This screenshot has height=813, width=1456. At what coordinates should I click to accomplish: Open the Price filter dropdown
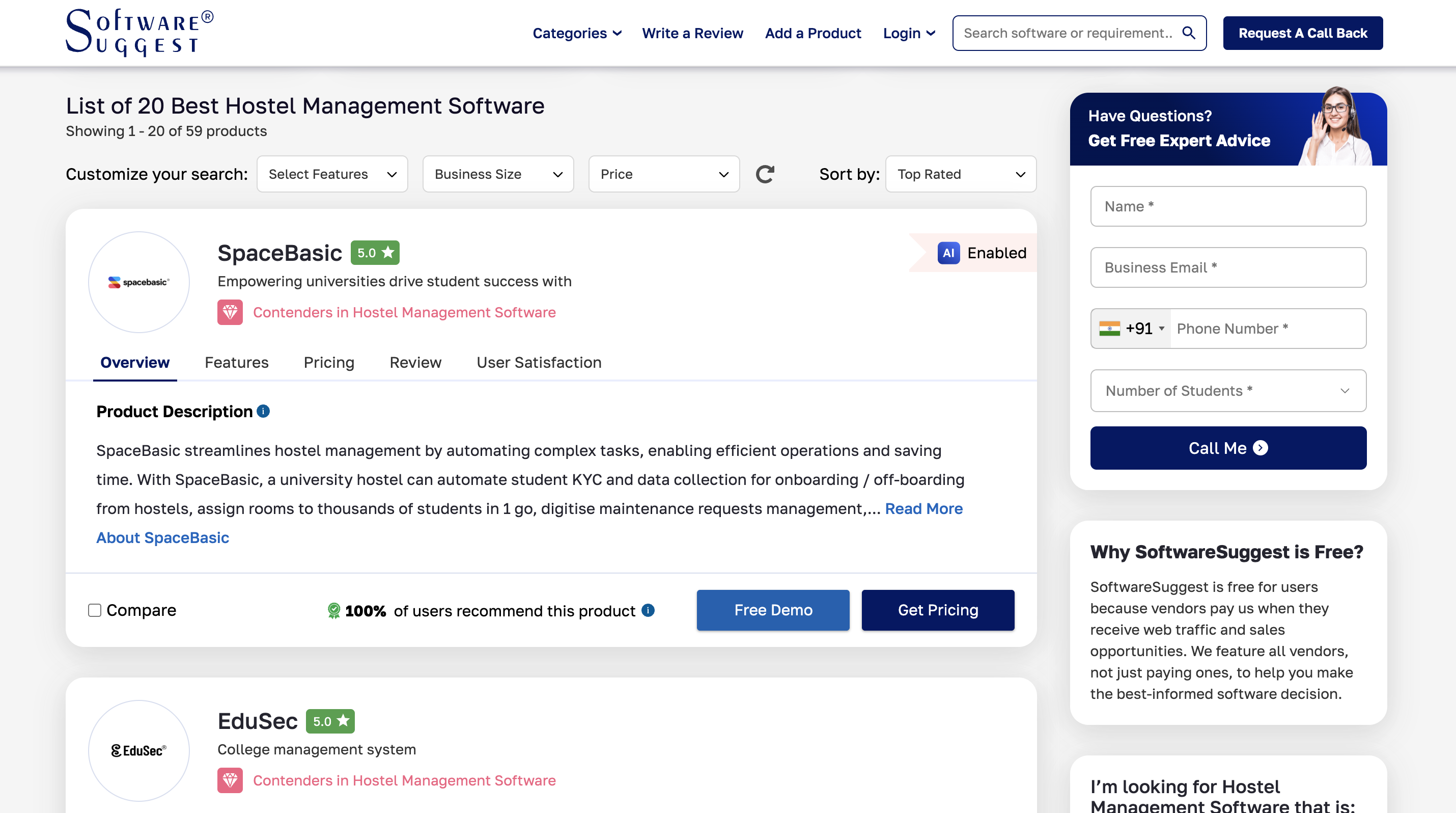[664, 174]
